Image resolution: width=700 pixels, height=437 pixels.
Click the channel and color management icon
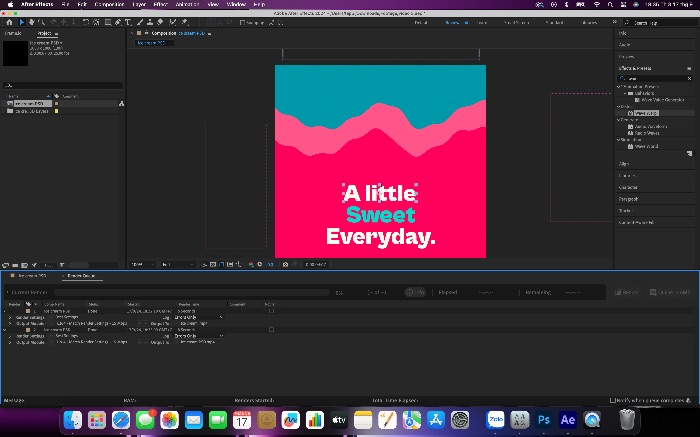pos(251,264)
